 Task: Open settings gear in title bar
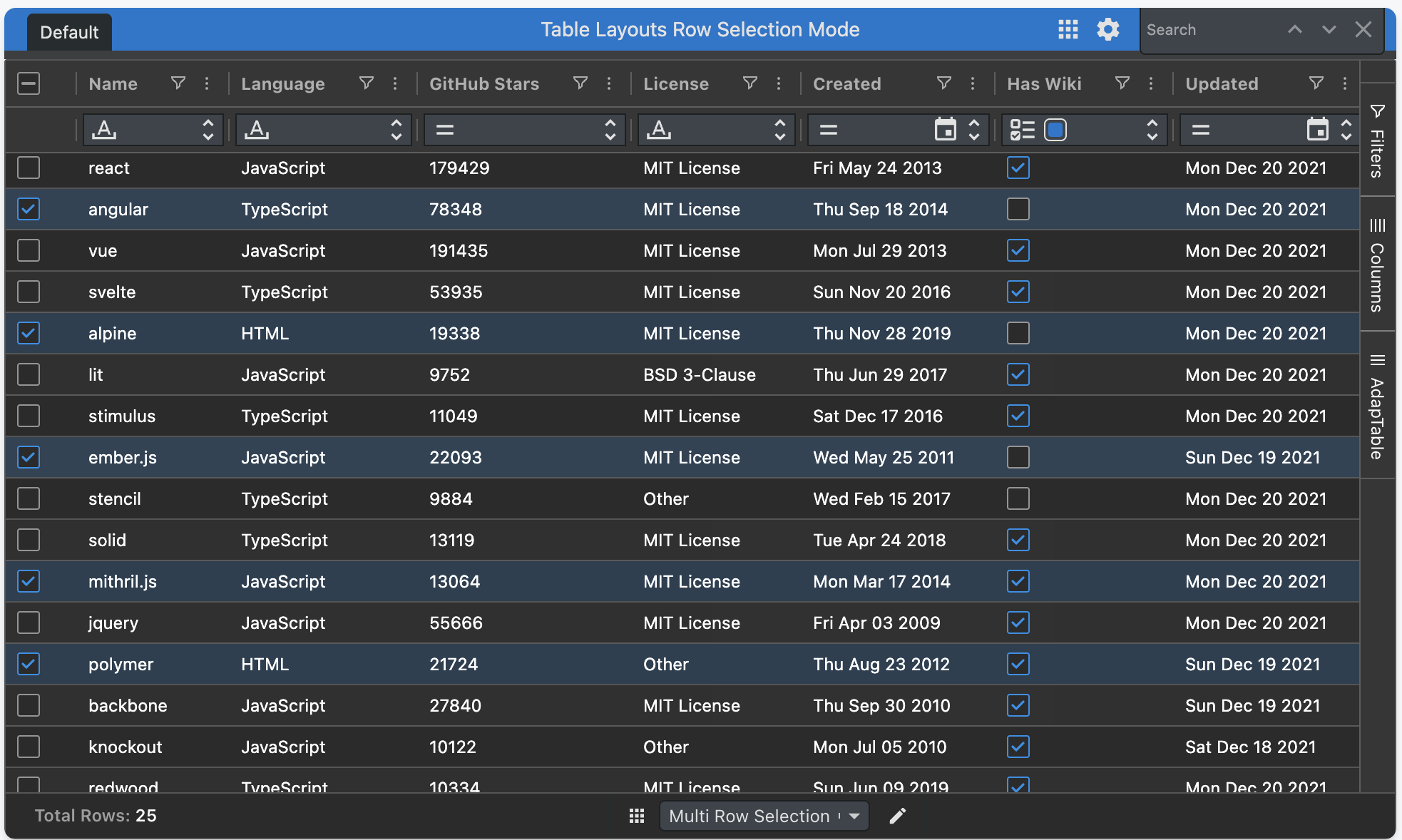click(1107, 29)
